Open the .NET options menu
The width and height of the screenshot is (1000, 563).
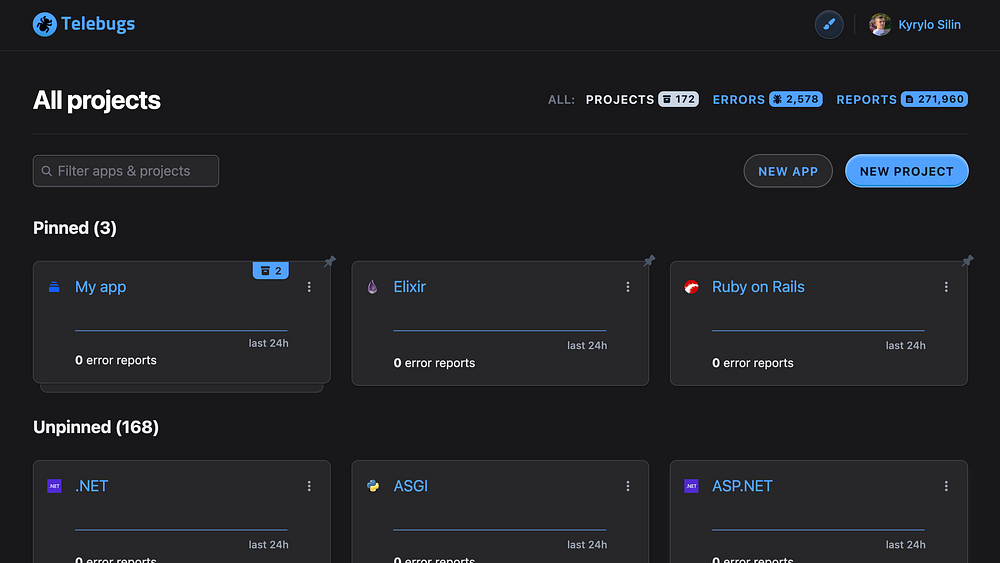point(309,486)
